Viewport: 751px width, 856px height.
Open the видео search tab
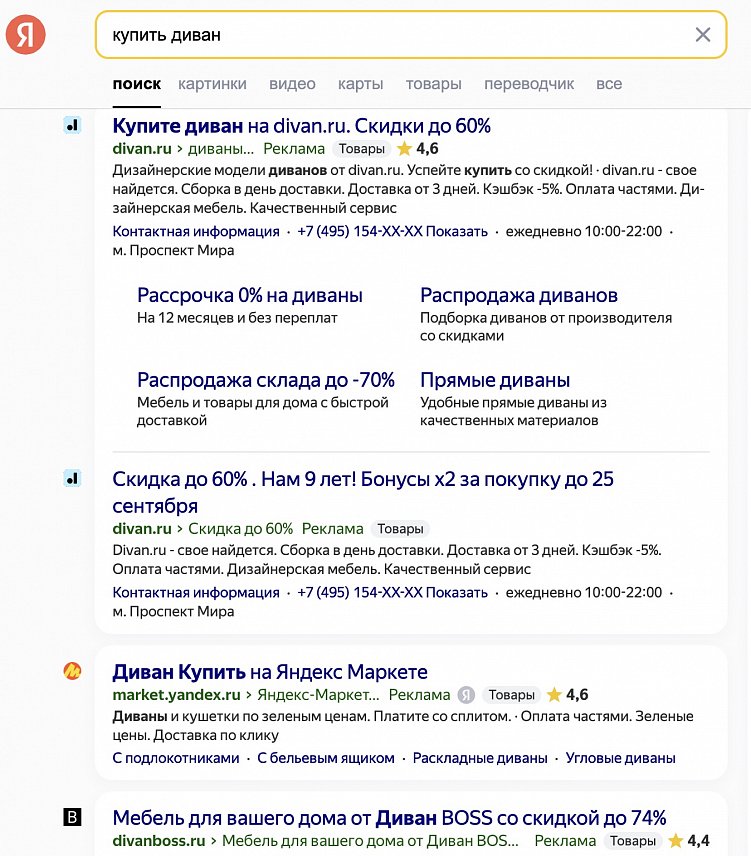[x=291, y=84]
